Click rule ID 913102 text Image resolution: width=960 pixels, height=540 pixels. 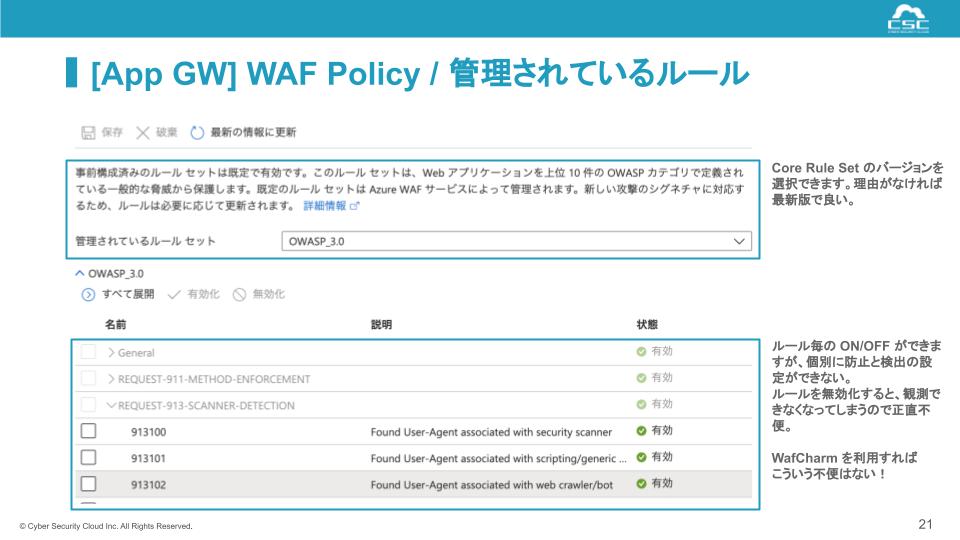149,485
